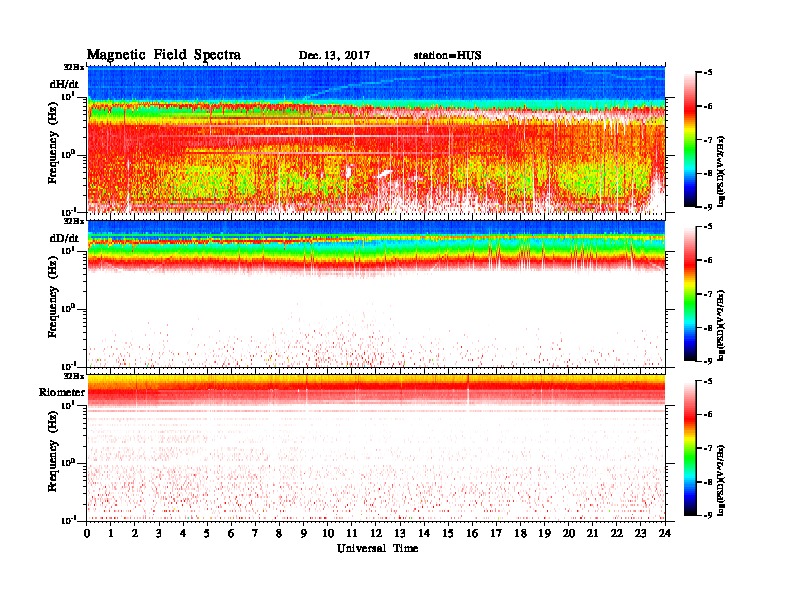Click hour "18" on the Universal Time axis

(520, 533)
